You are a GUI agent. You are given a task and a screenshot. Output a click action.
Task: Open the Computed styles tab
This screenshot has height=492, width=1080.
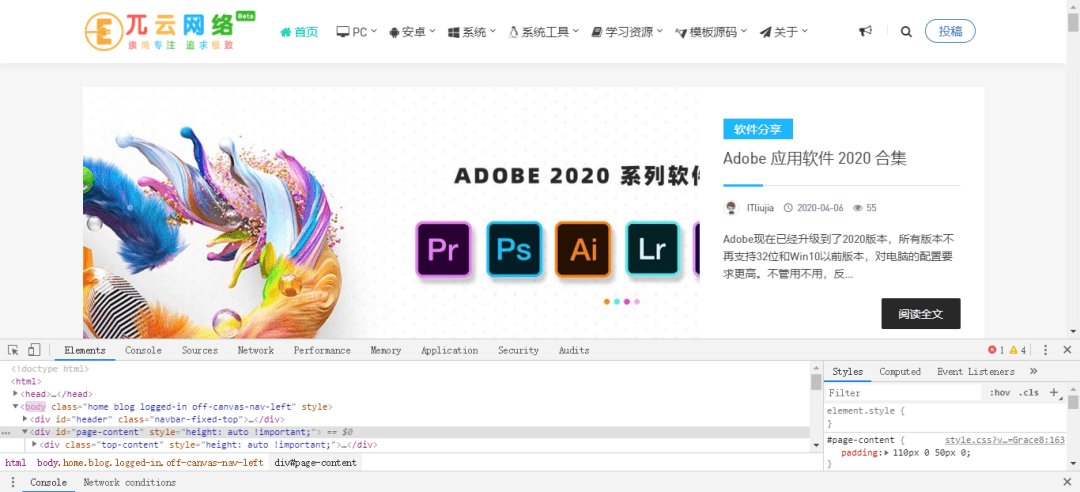[x=900, y=371]
